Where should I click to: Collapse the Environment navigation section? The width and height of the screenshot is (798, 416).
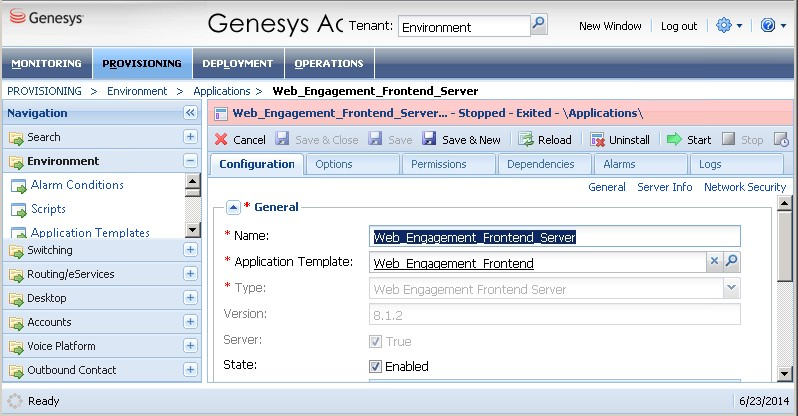(x=190, y=160)
